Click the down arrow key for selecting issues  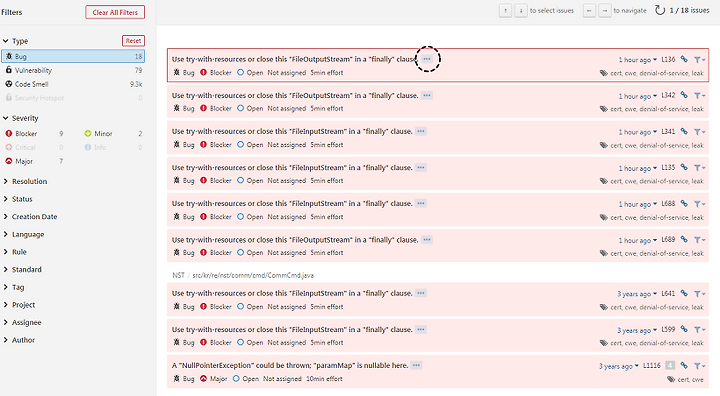pos(521,11)
